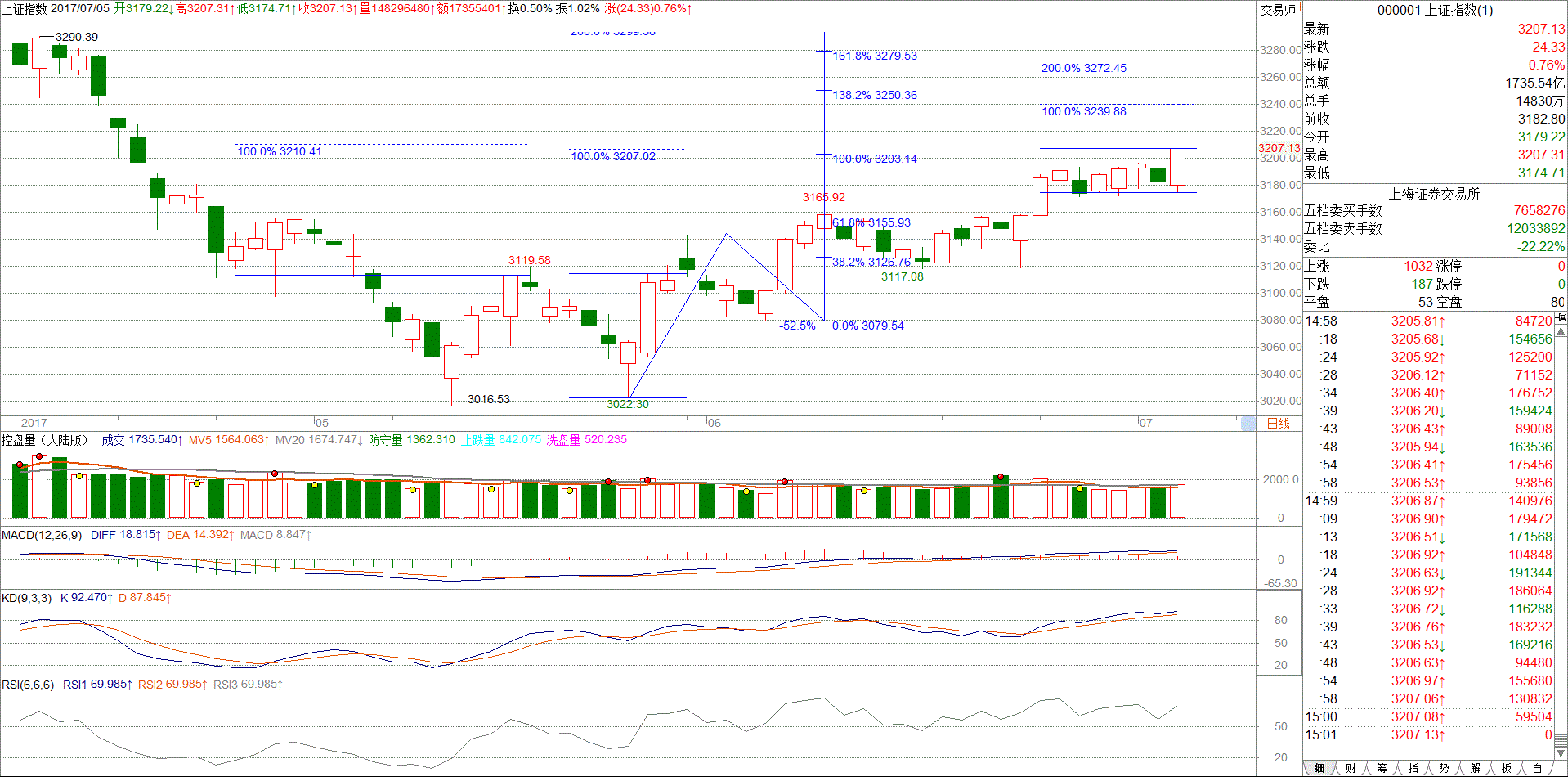The height and width of the screenshot is (777, 1568).
Task: Click the 15:00 3207.08 tick row
Action: click(1429, 716)
